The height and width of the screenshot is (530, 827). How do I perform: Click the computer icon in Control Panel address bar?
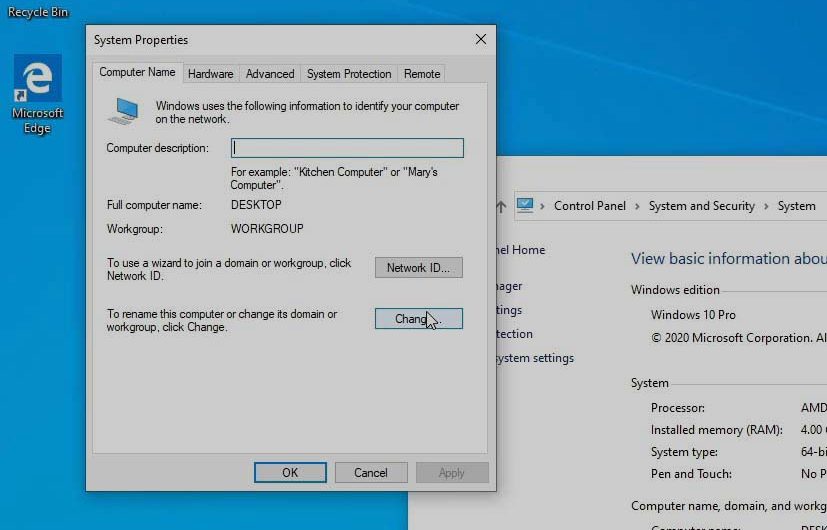(x=525, y=205)
